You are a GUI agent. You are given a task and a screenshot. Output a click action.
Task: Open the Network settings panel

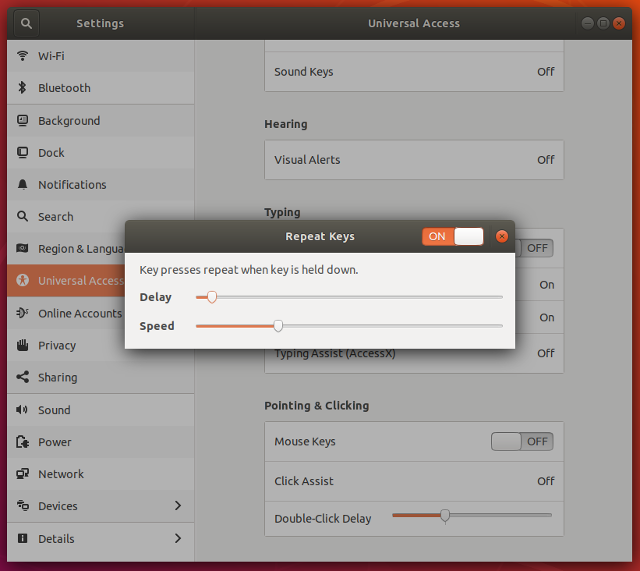[x=61, y=474]
